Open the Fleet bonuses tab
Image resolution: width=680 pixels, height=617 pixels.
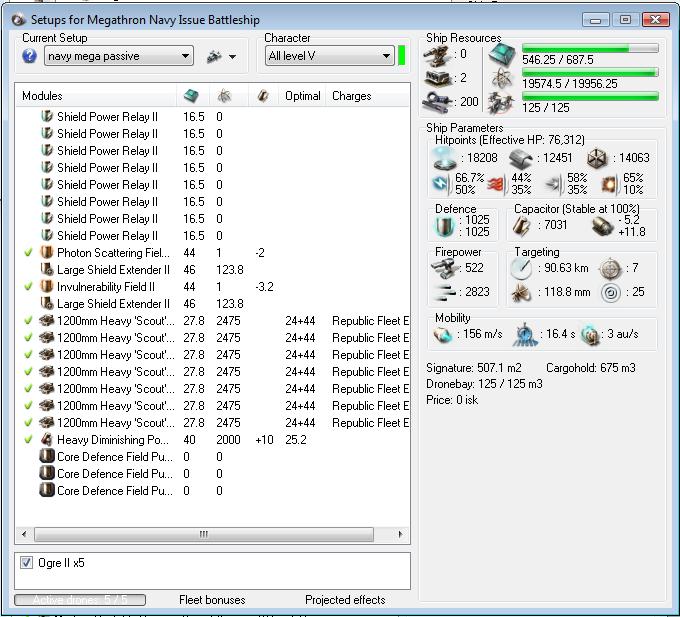(x=212, y=600)
